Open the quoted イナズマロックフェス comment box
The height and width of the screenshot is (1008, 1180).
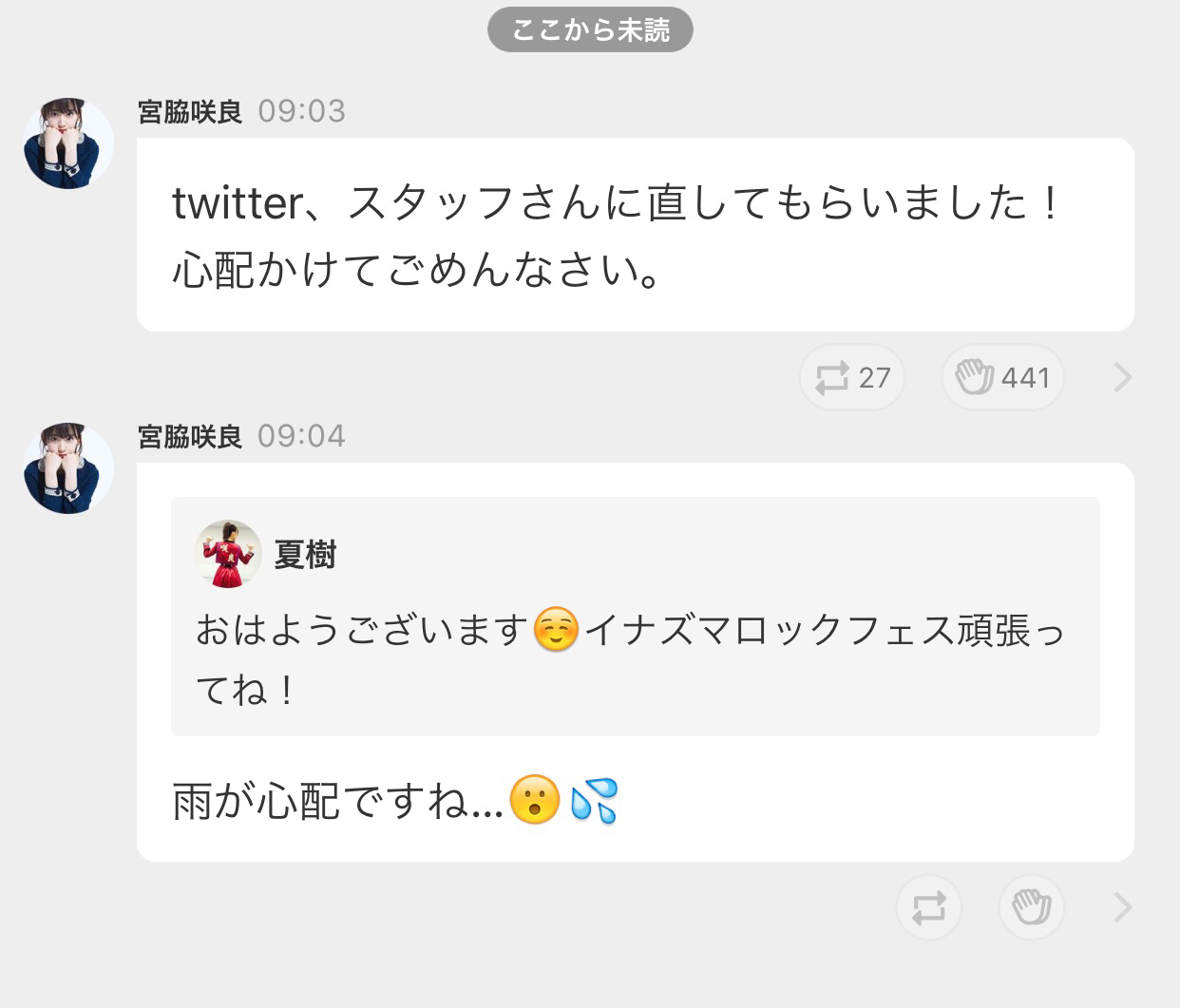pyautogui.click(x=636, y=617)
